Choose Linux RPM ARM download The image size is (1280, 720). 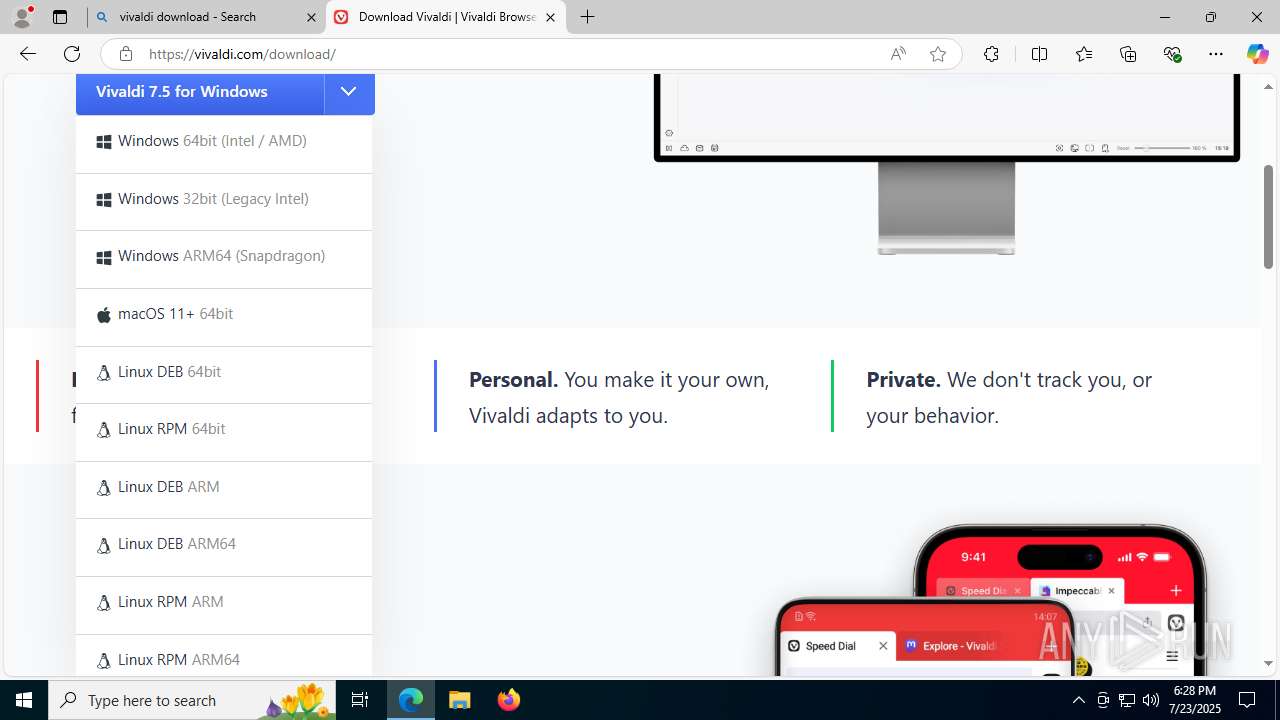tap(224, 604)
